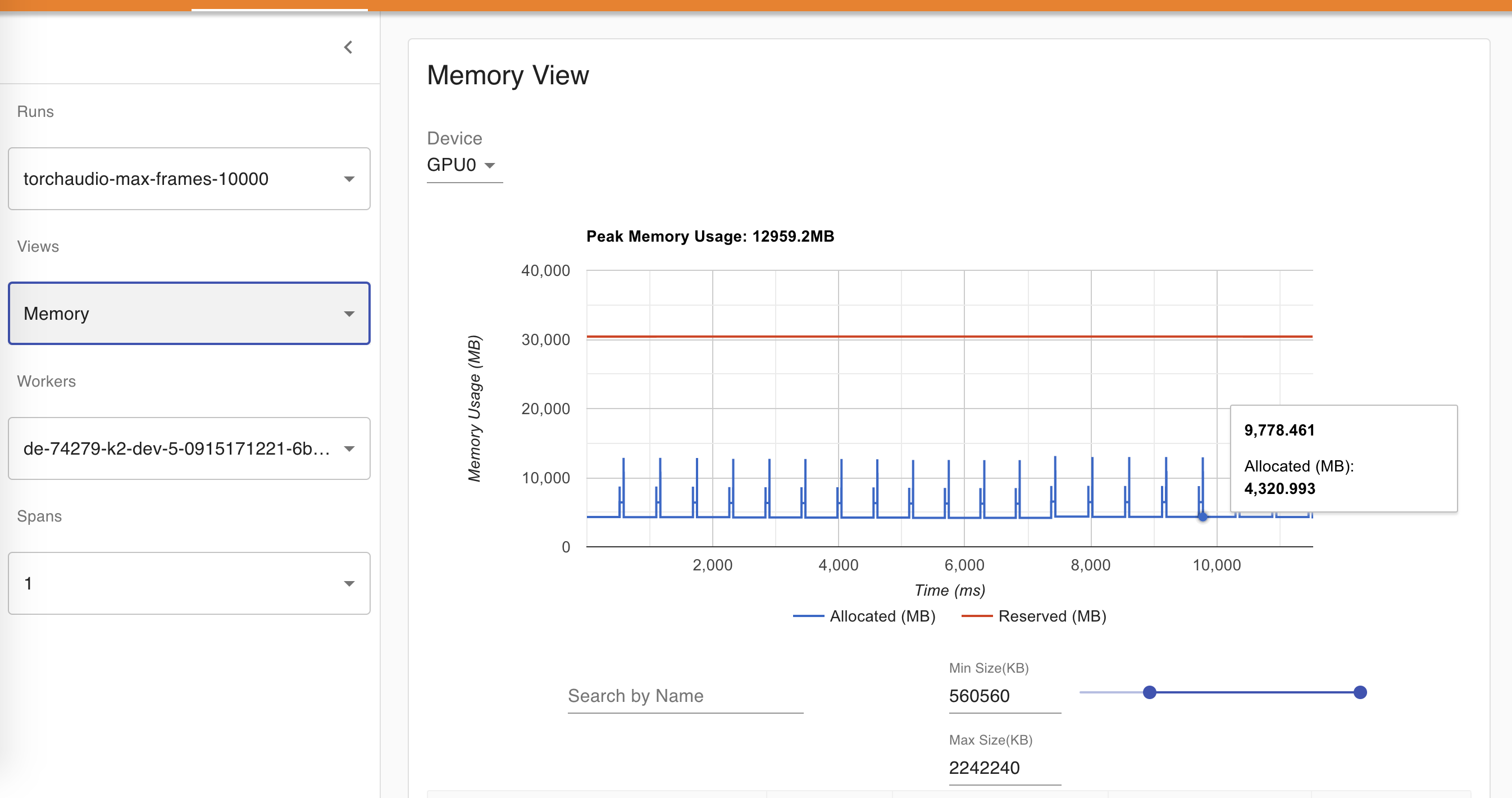The width and height of the screenshot is (1512, 798).
Task: Click the Runs dropdown arrow icon
Action: coord(349,179)
